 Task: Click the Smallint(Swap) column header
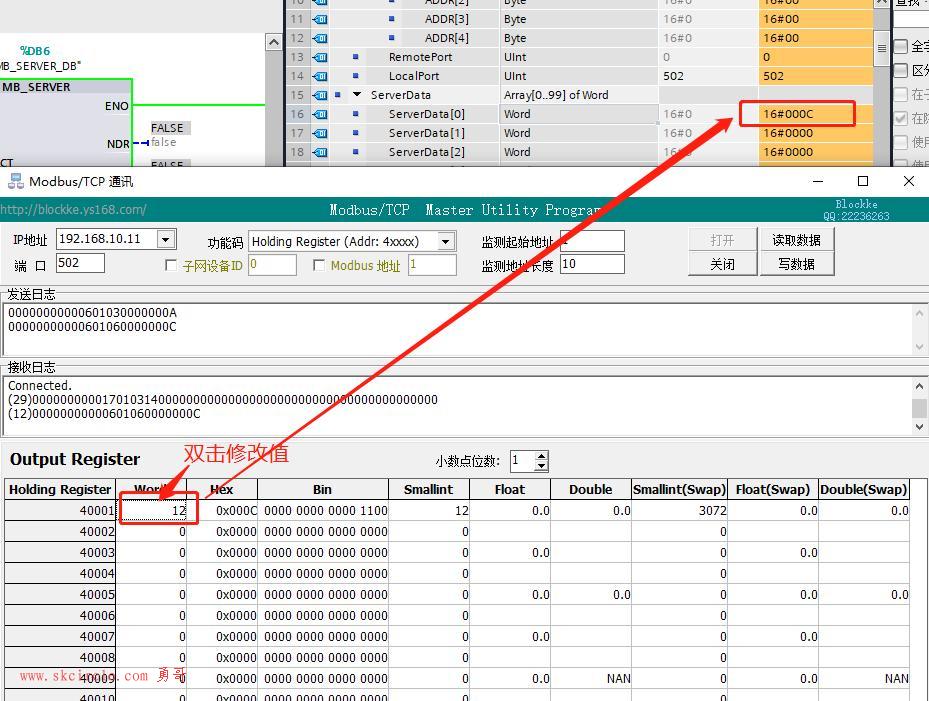(680, 489)
